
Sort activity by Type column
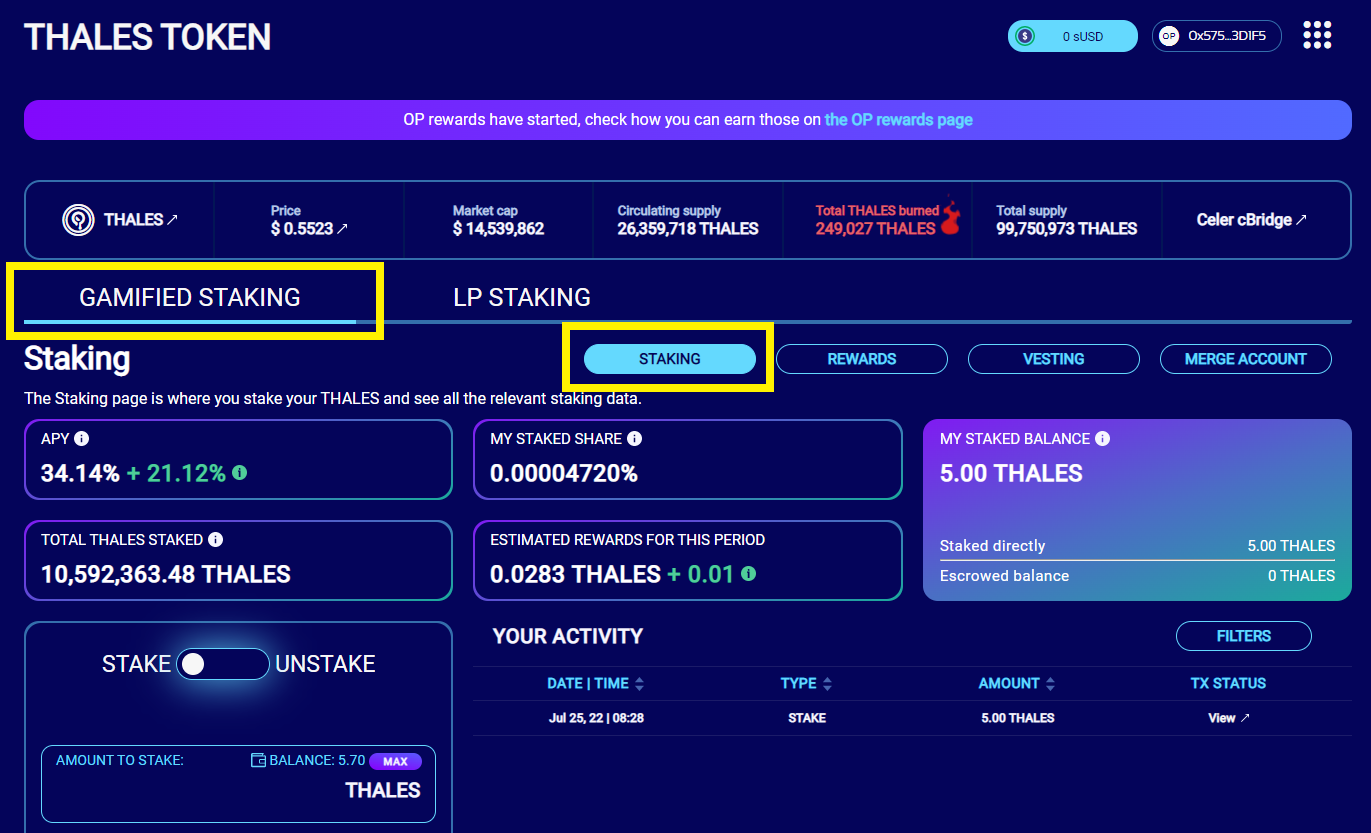tap(807, 684)
